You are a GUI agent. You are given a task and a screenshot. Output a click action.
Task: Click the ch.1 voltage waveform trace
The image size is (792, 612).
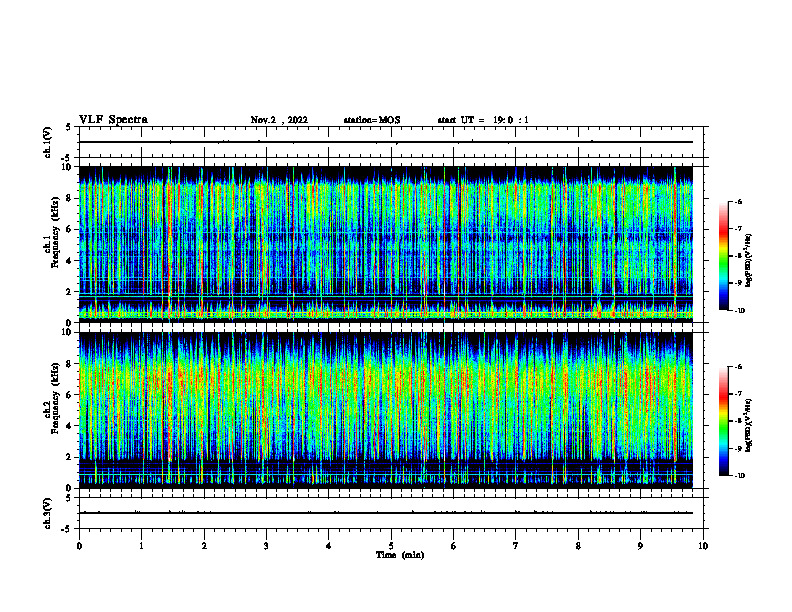[386, 142]
